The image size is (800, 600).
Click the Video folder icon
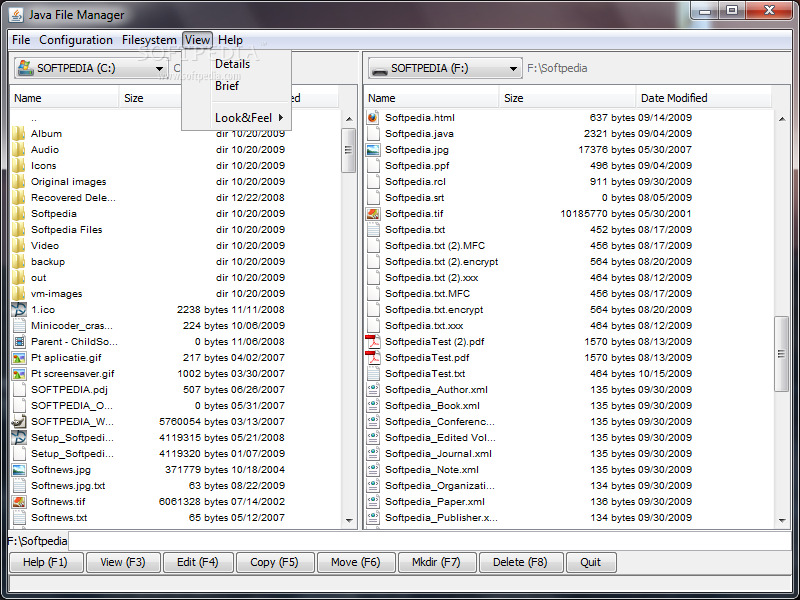click(18, 246)
